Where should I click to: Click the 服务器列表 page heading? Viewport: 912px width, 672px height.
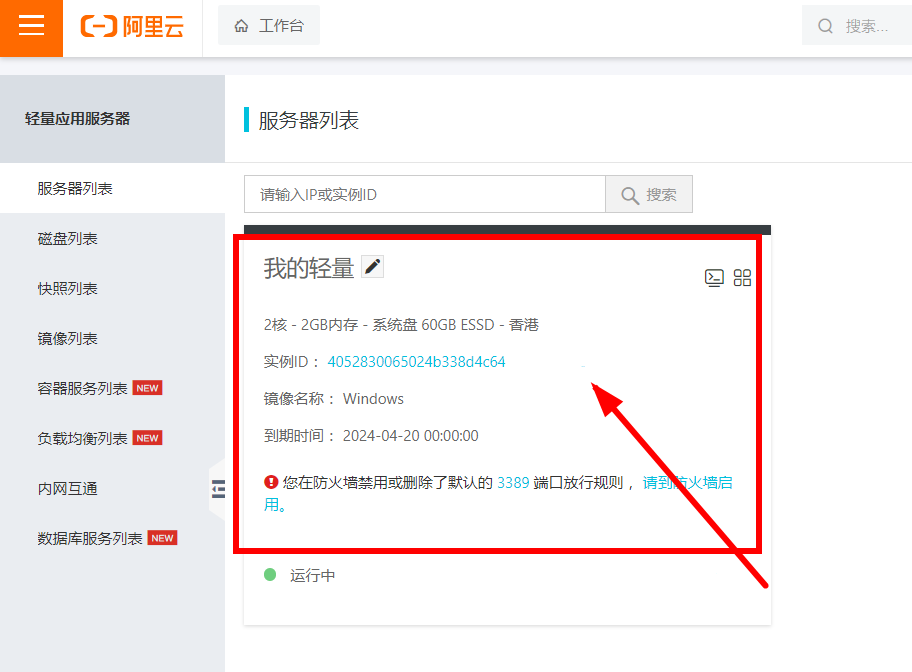[309, 120]
